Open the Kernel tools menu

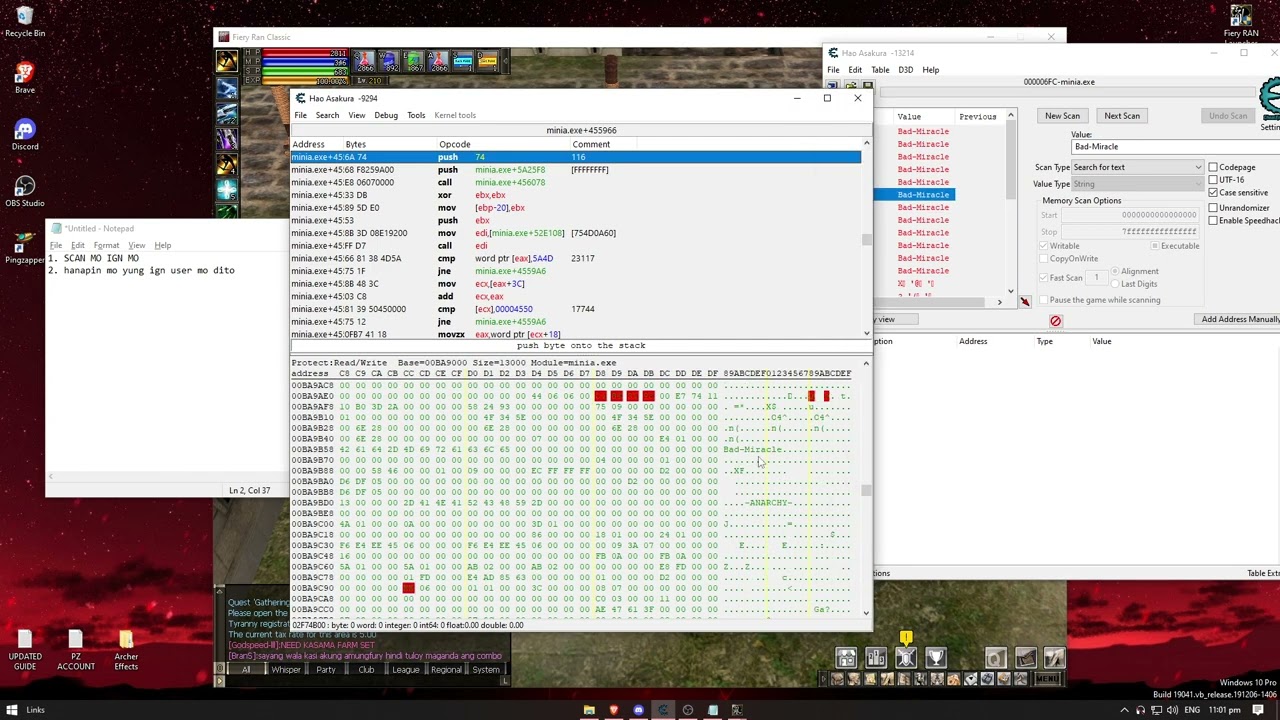click(x=455, y=115)
